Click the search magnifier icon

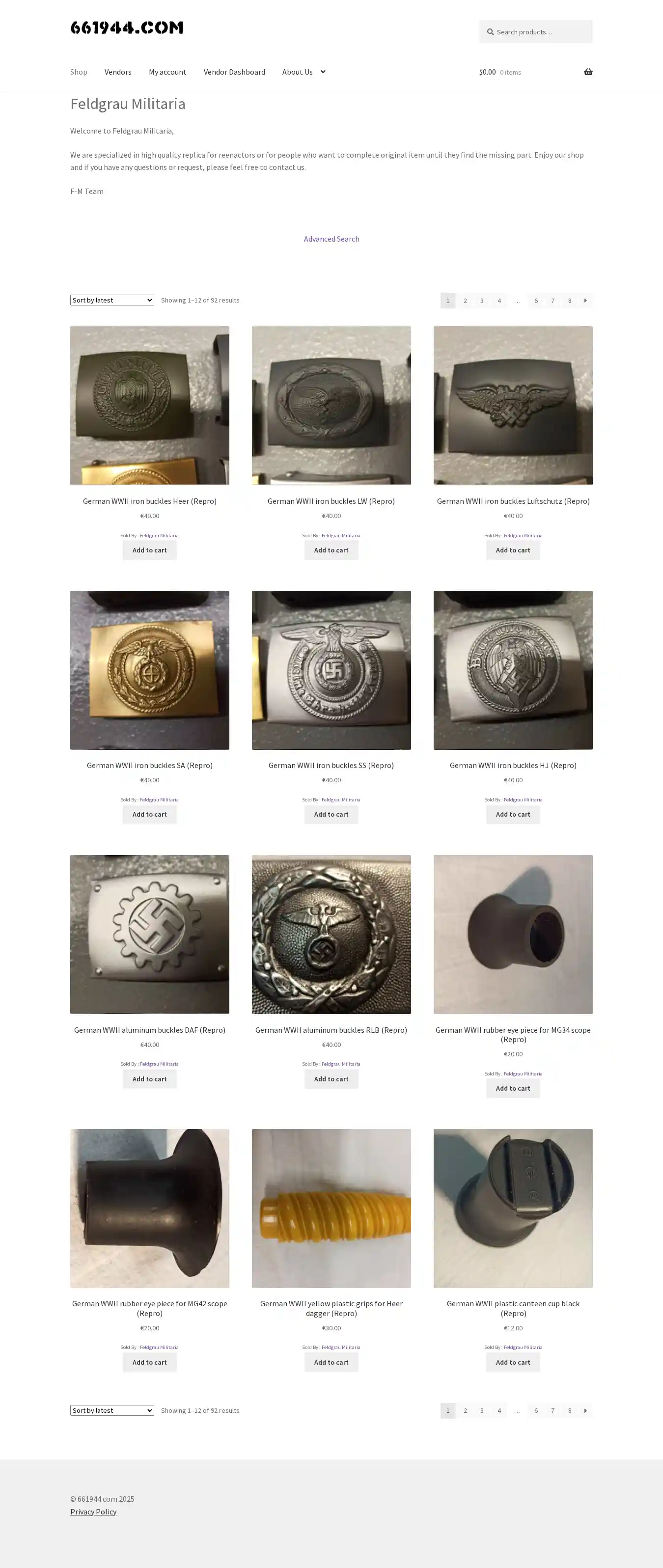[x=490, y=31]
